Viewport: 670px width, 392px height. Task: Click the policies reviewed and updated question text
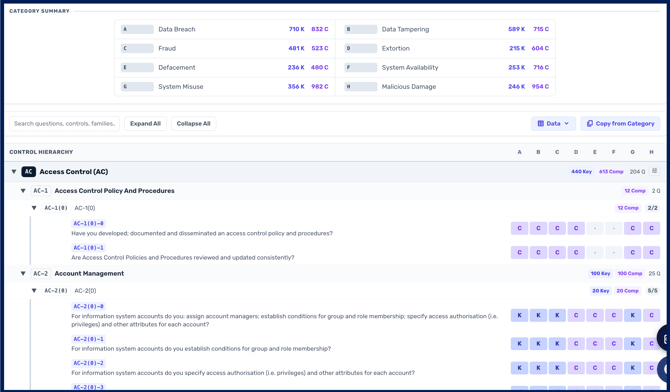183,258
